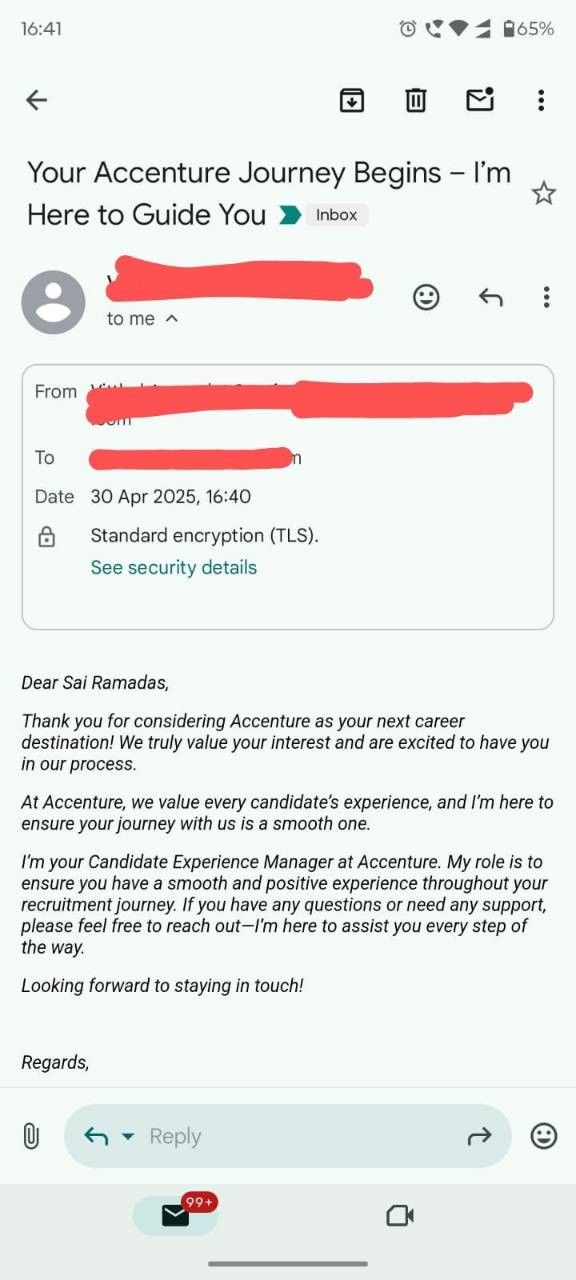Screen dimensions: 576x1280
Task: Tap See security details link
Action: [x=173, y=567]
